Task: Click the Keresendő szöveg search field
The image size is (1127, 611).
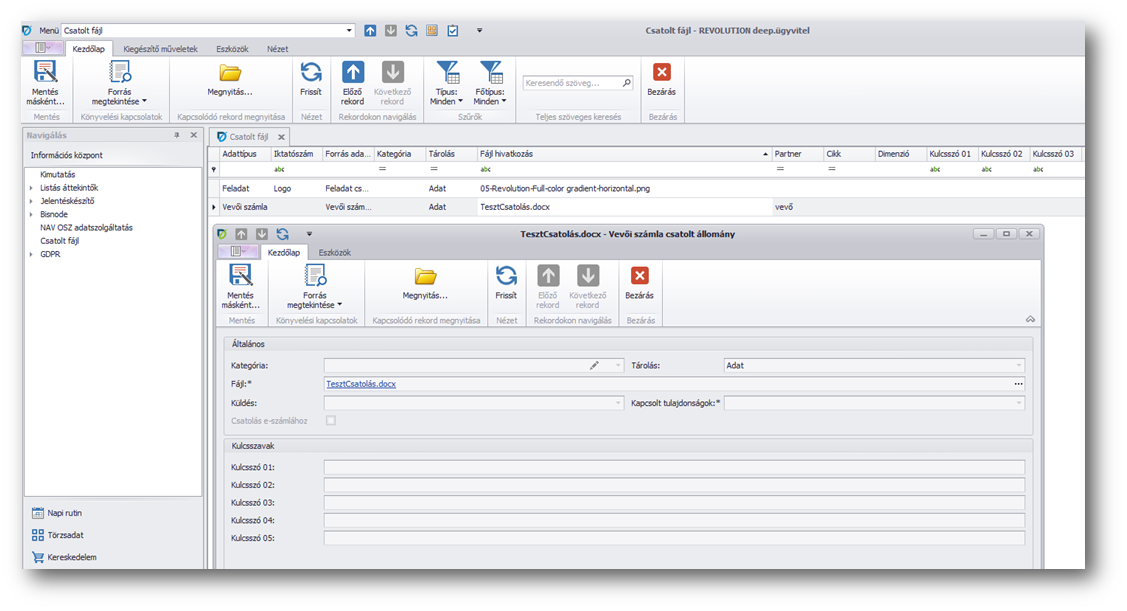Action: (572, 84)
